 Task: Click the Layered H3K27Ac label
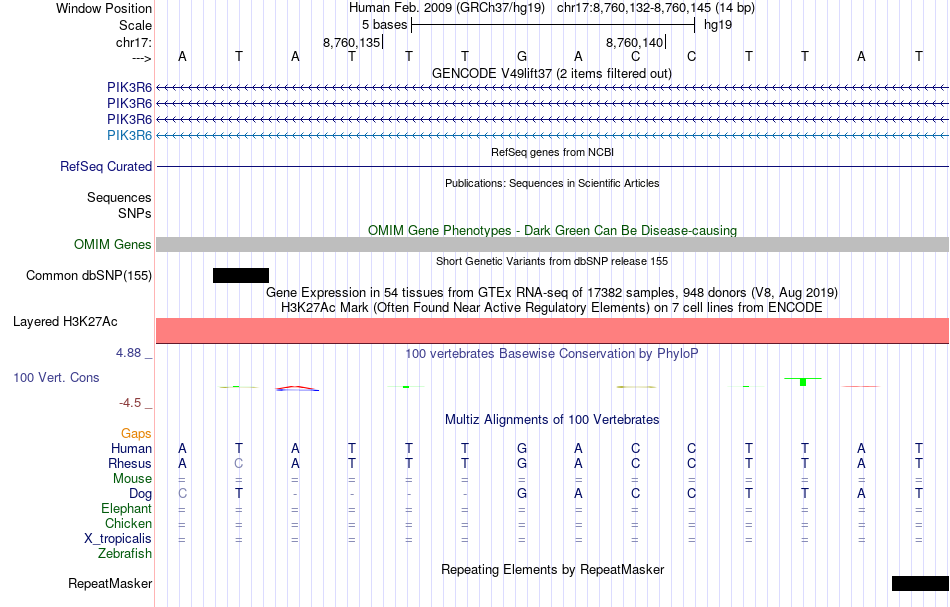[65, 322]
